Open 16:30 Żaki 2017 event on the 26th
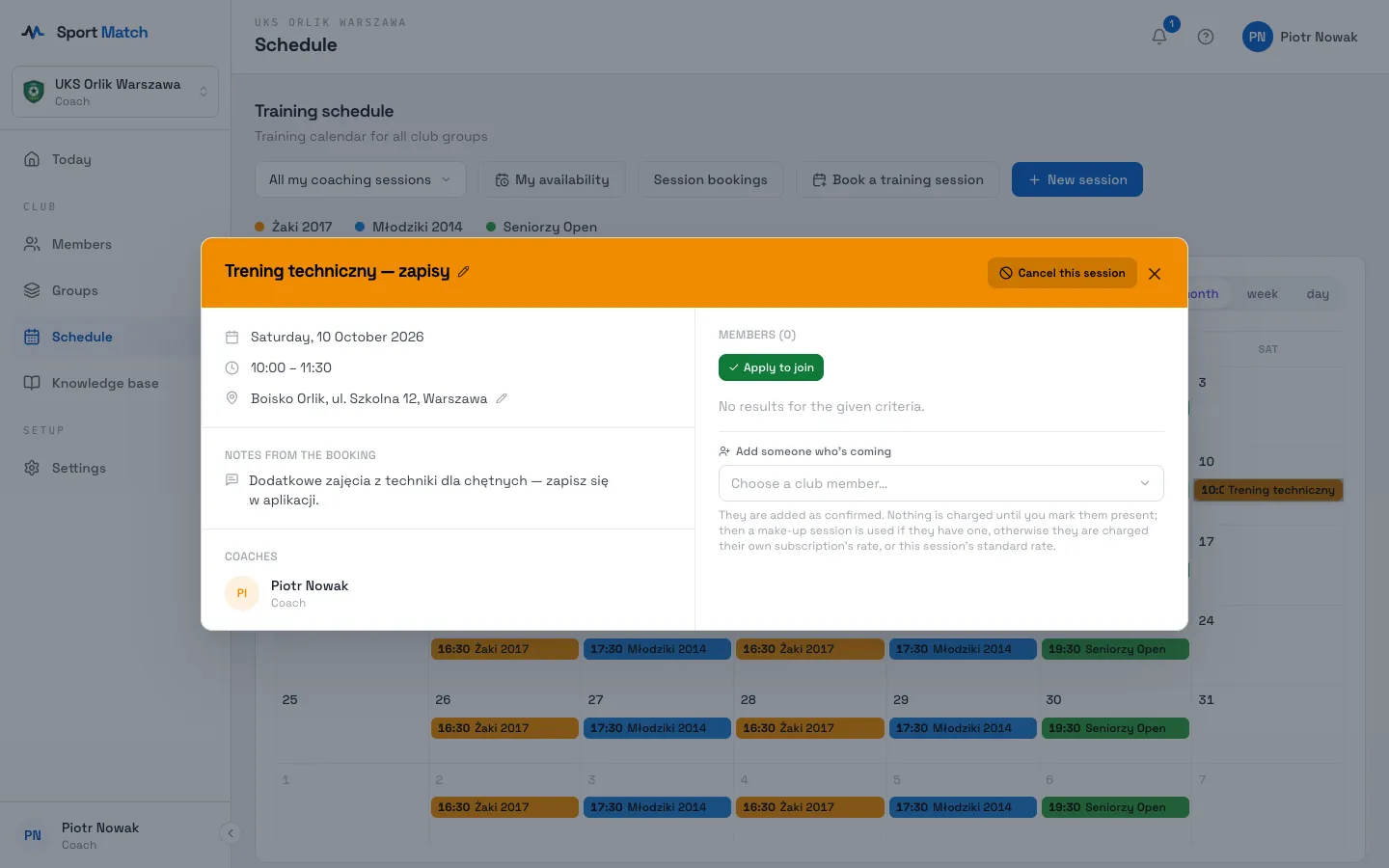This screenshot has width=1389, height=868. (504, 728)
